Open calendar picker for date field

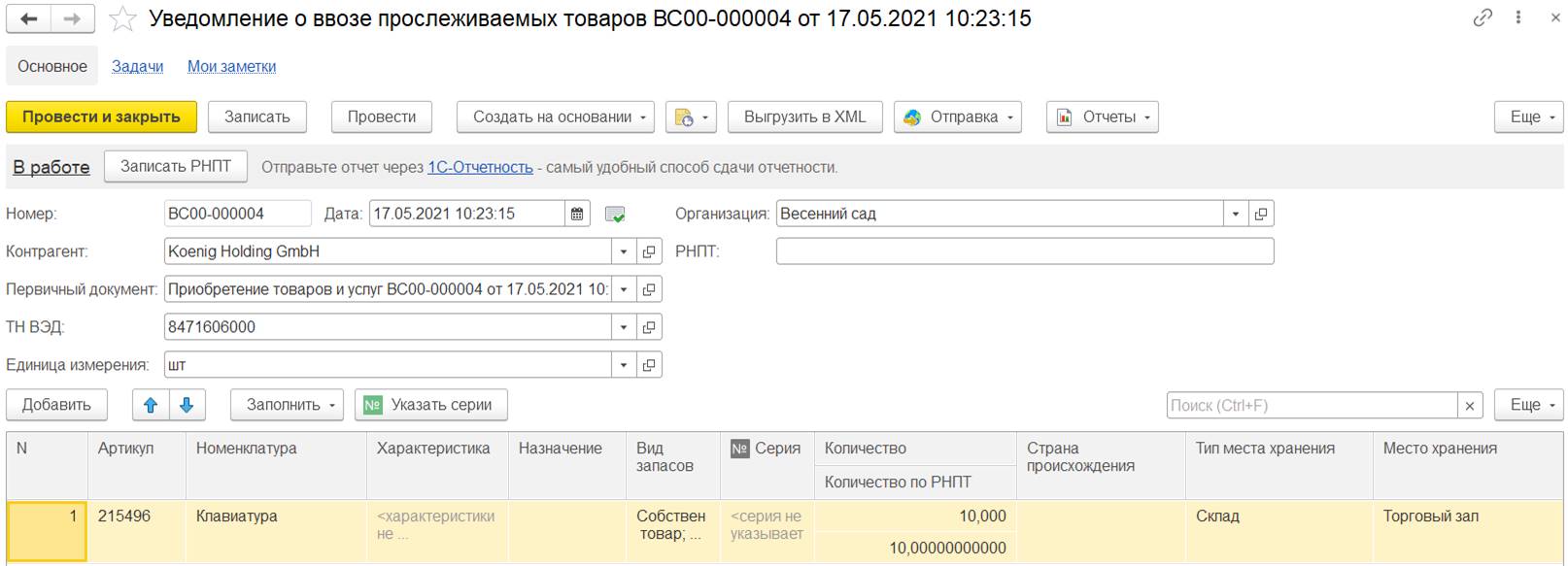pyautogui.click(x=577, y=214)
